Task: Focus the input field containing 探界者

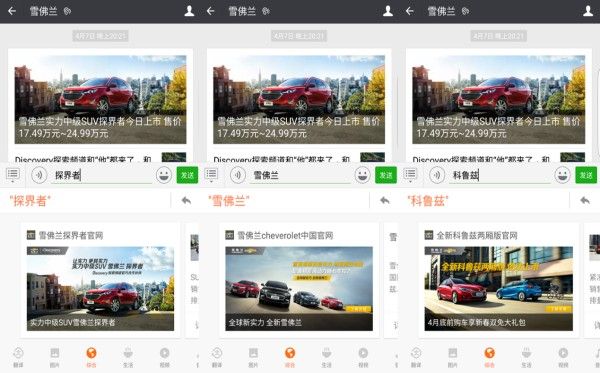Action: (102, 176)
